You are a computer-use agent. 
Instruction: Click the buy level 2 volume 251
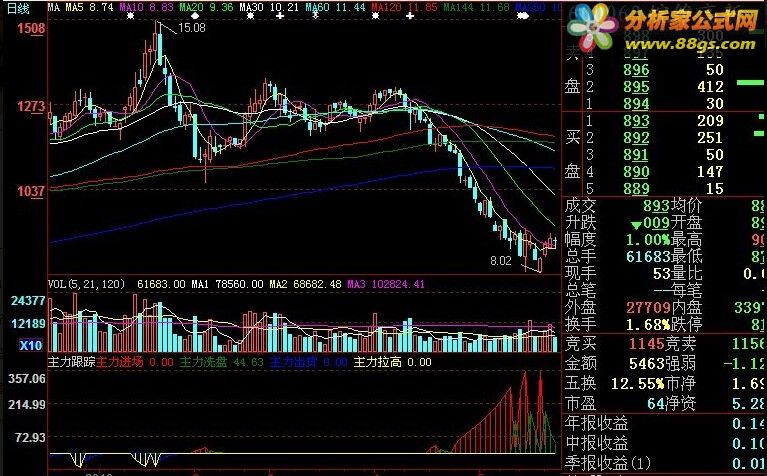711,137
